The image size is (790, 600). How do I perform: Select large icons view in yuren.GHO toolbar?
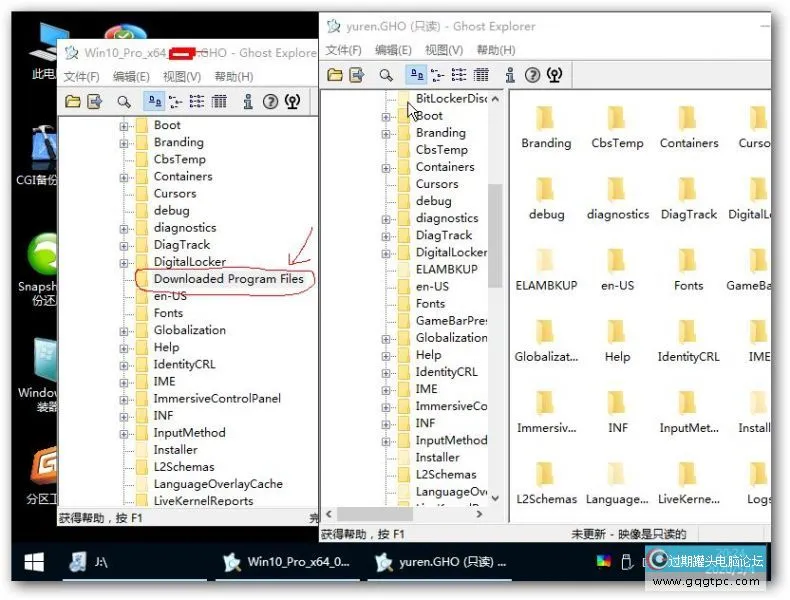point(416,75)
